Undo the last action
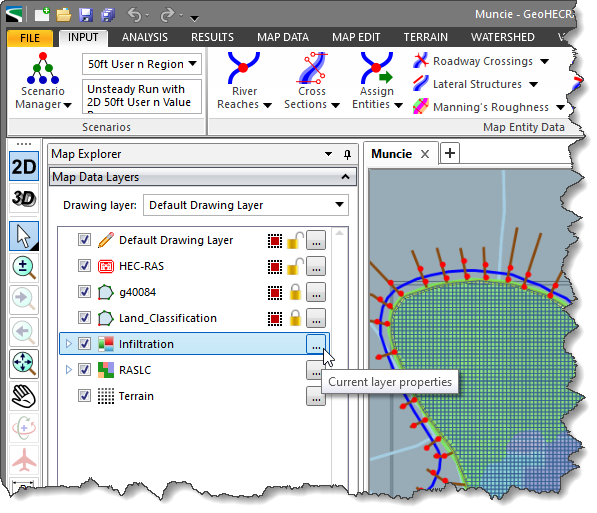The width and height of the screenshot is (597, 513). (x=134, y=15)
